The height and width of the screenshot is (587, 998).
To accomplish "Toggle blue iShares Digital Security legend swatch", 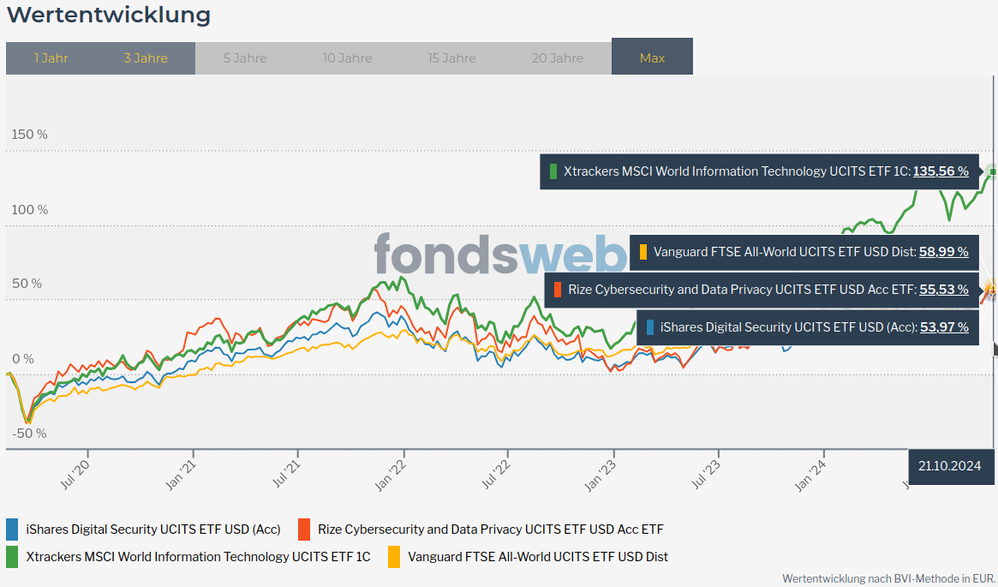I will (12, 529).
